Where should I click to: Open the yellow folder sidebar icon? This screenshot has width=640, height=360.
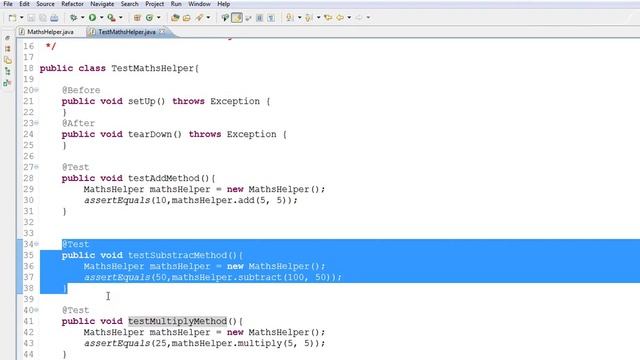point(7,60)
